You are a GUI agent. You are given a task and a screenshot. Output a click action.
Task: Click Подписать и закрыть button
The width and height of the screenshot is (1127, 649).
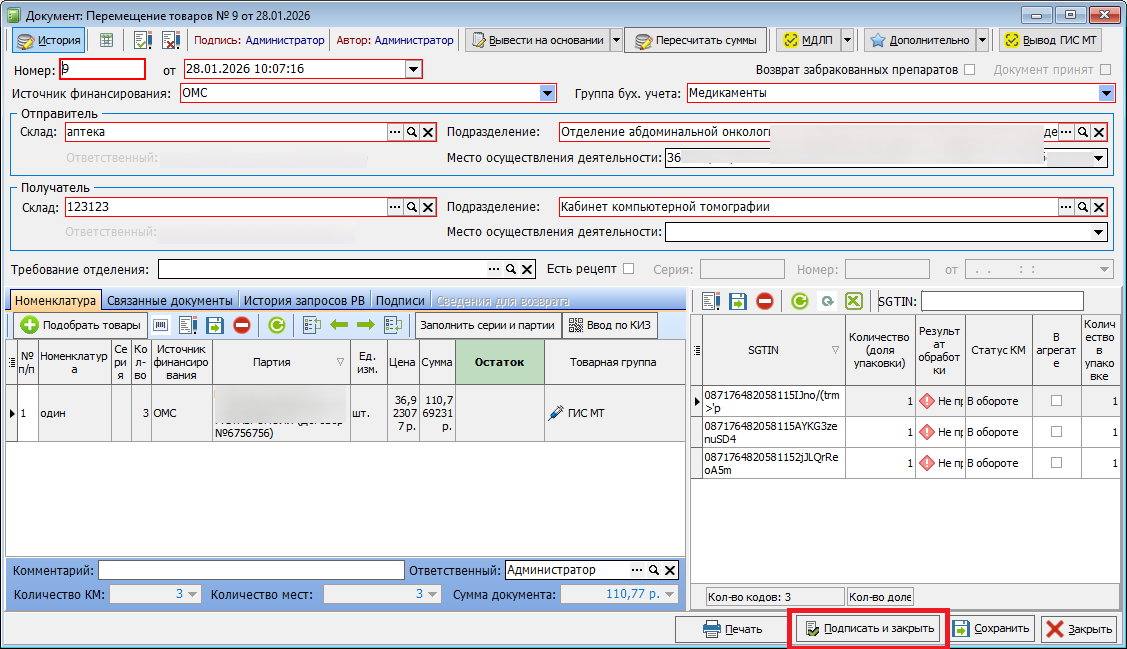pyautogui.click(x=869, y=629)
